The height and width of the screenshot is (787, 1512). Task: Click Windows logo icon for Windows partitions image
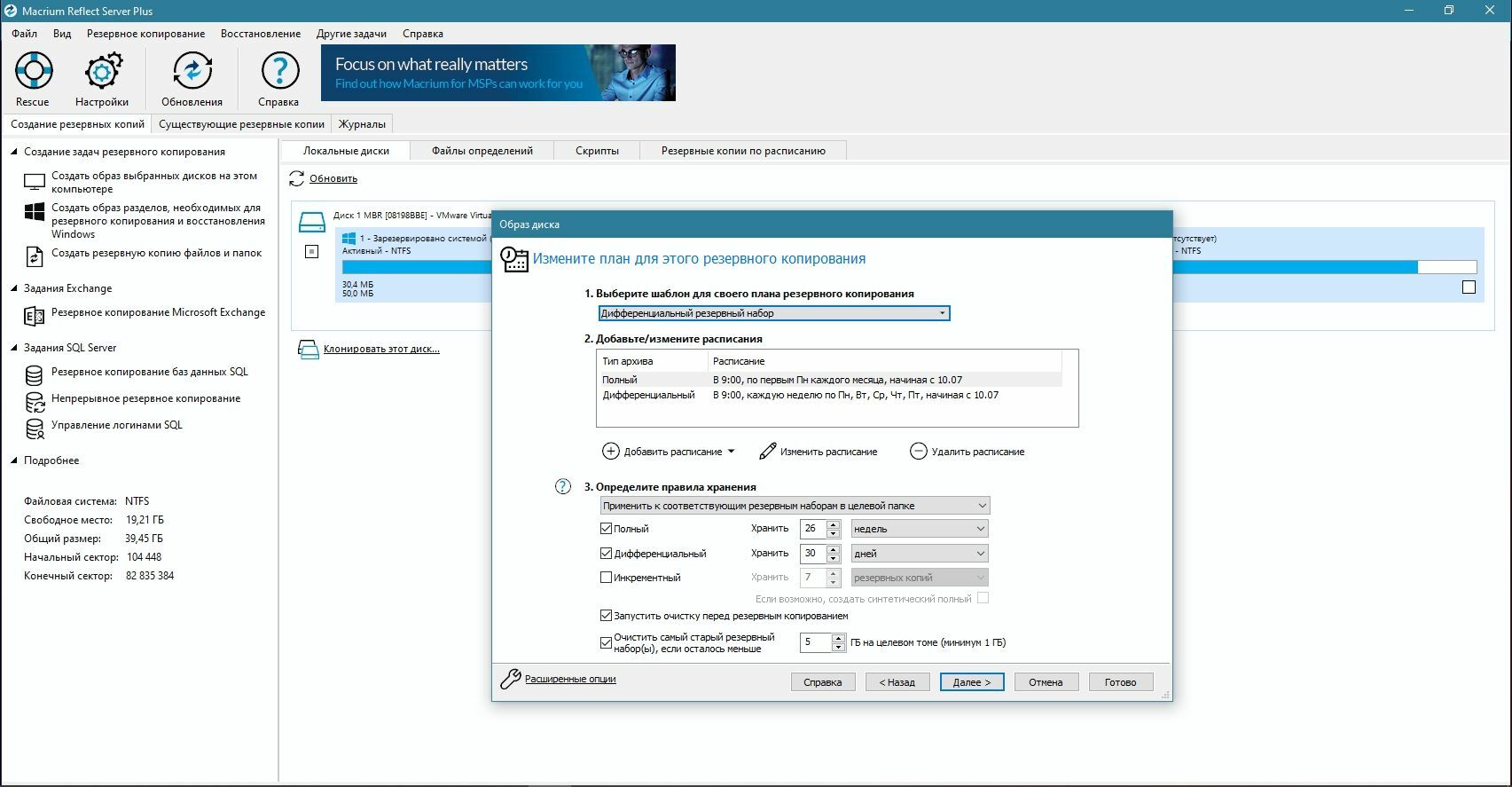pyautogui.click(x=35, y=213)
